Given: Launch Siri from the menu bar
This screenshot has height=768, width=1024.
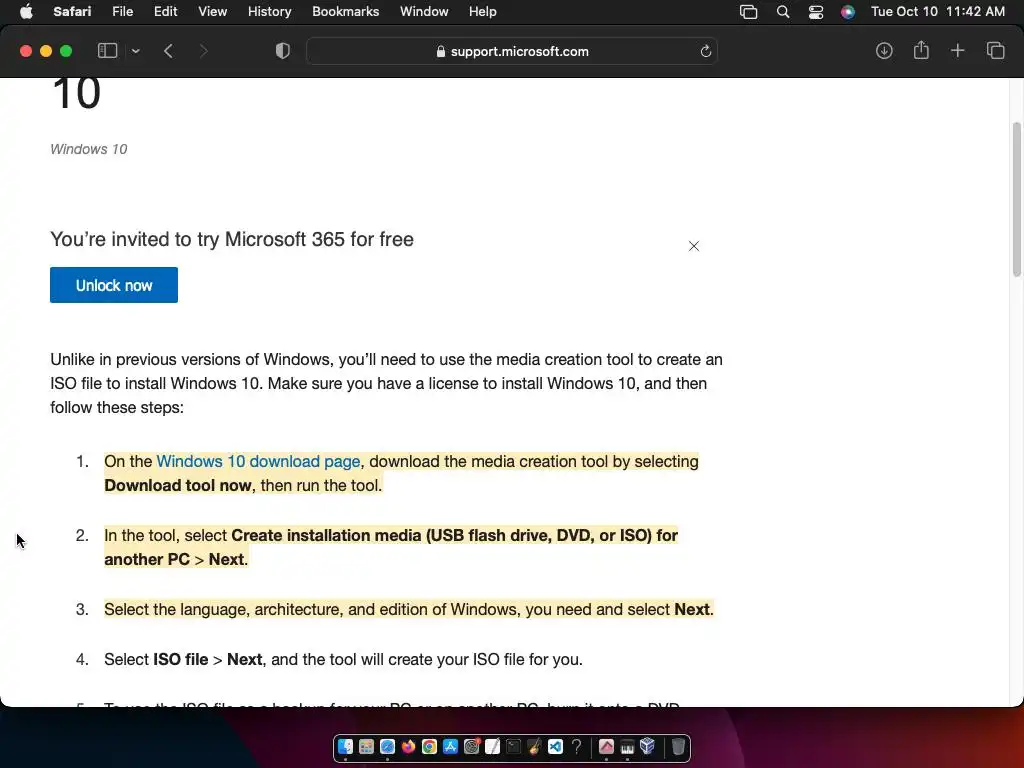Looking at the screenshot, I should [848, 12].
